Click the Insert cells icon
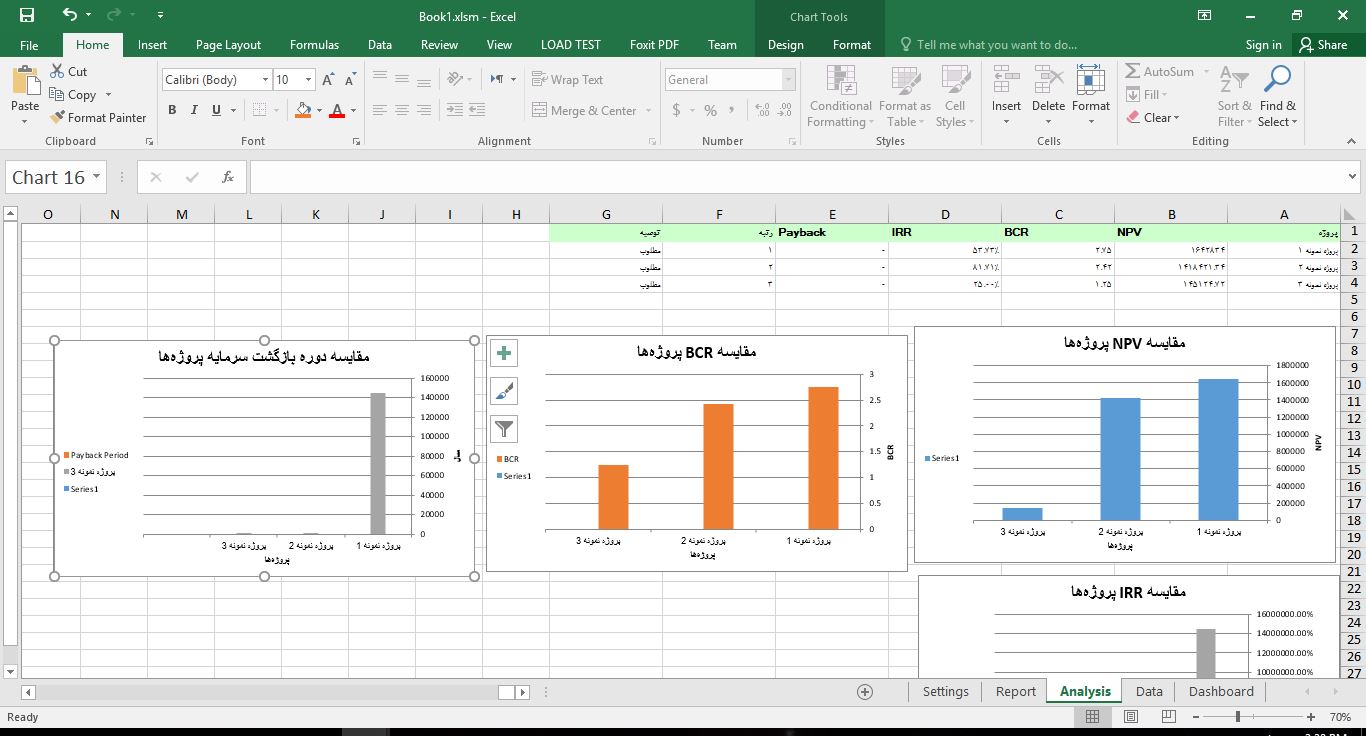 1006,81
